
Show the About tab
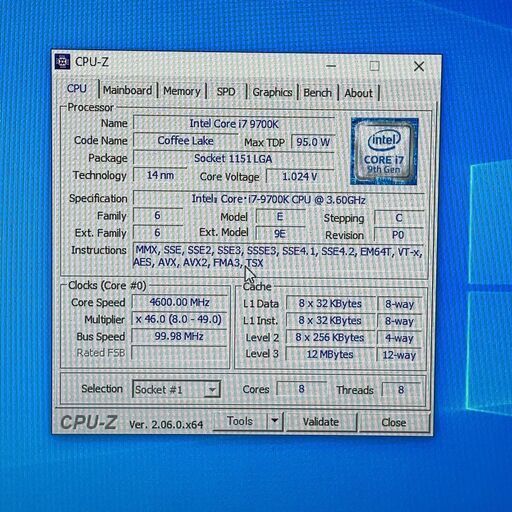pyautogui.click(x=358, y=93)
